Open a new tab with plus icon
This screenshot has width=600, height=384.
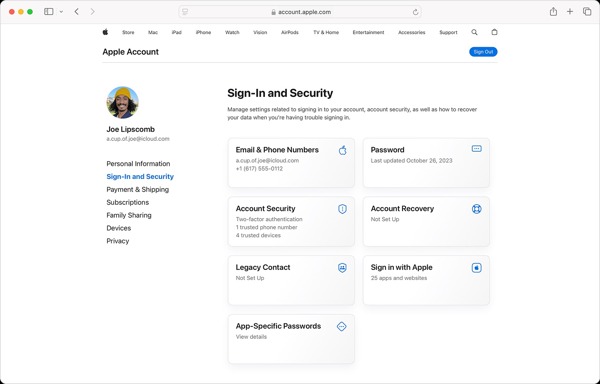[x=570, y=11]
